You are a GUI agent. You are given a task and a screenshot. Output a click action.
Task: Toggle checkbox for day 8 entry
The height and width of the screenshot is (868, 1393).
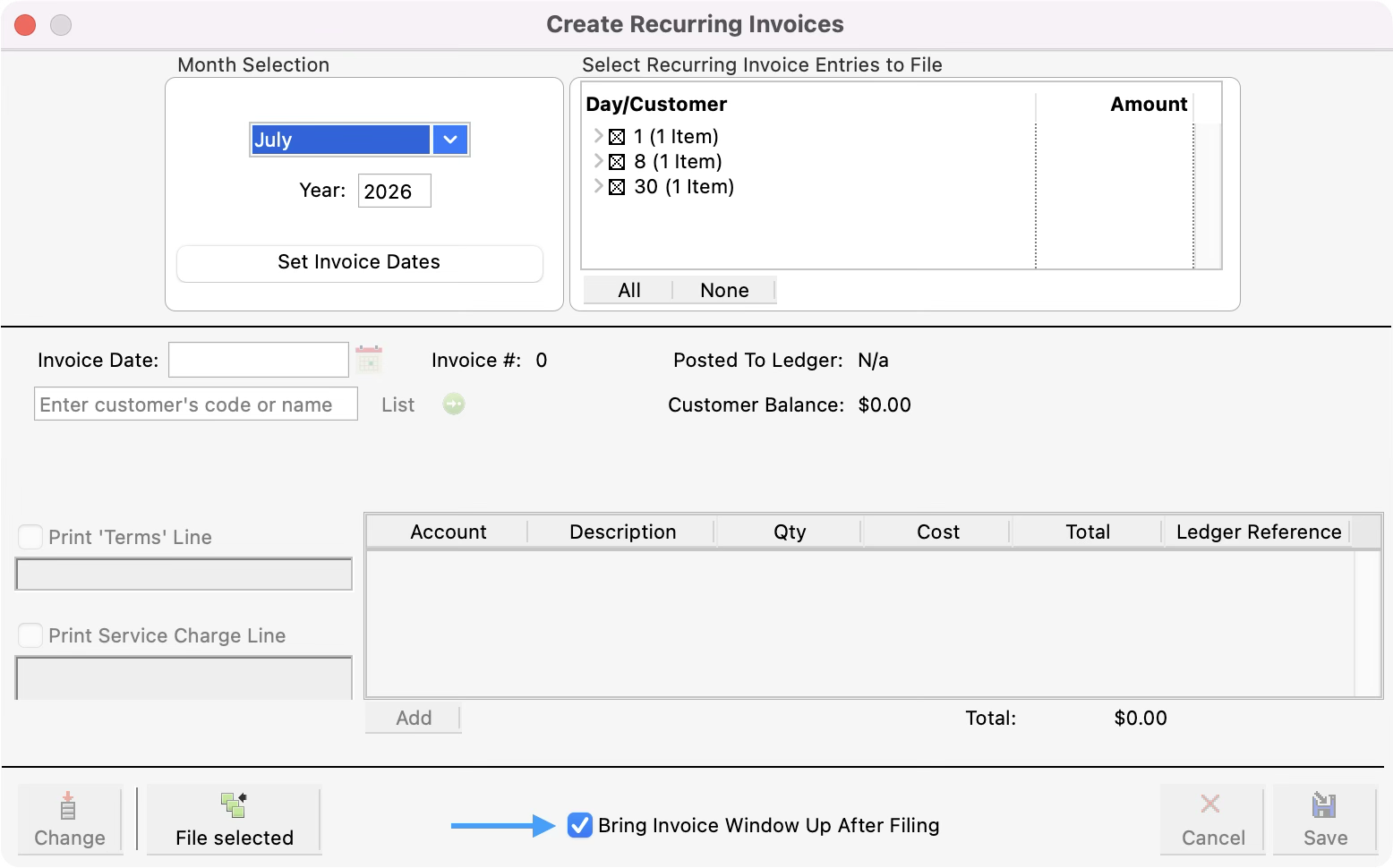(617, 162)
